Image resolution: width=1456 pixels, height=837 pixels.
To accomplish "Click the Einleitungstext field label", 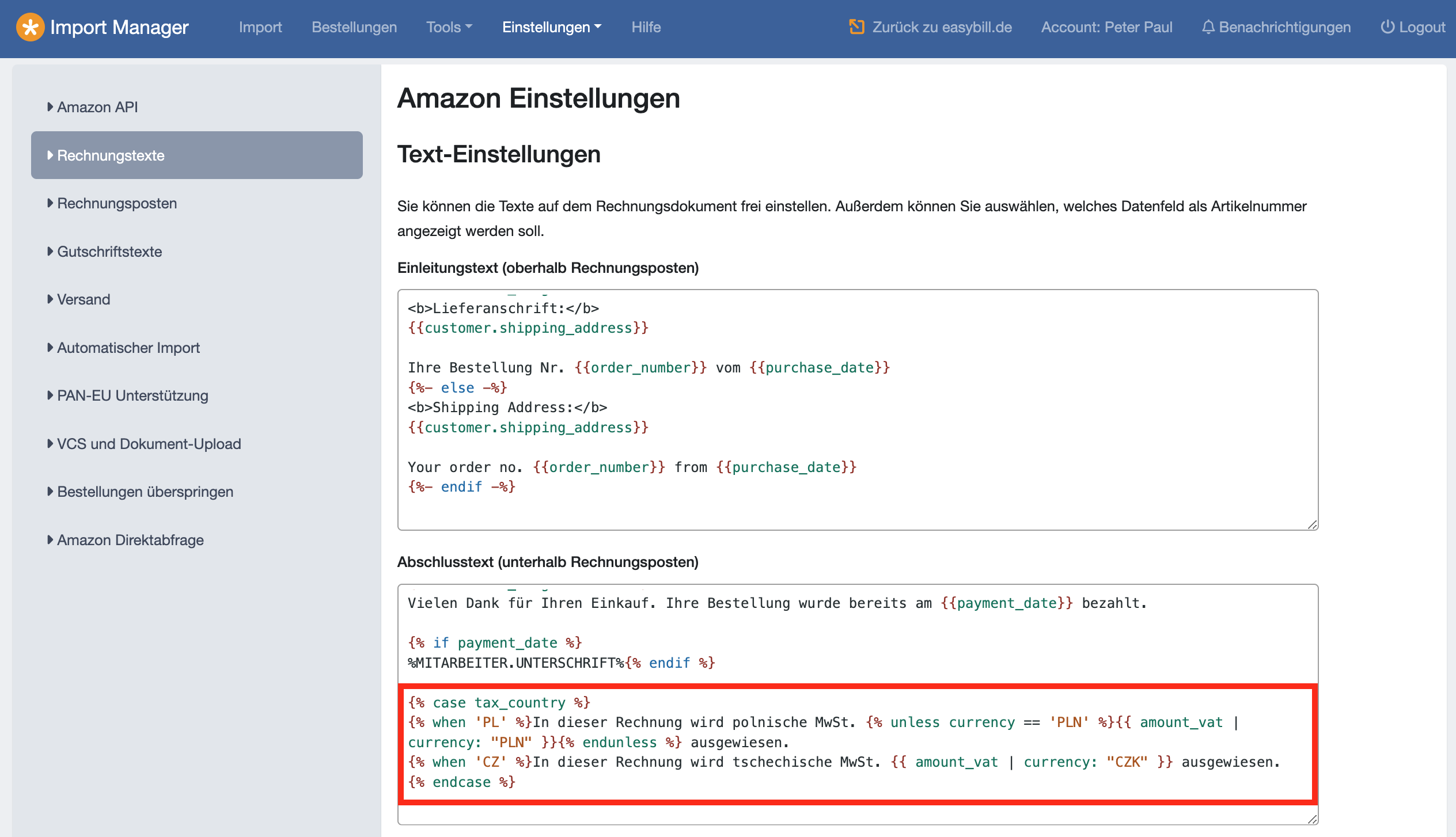I will (548, 268).
